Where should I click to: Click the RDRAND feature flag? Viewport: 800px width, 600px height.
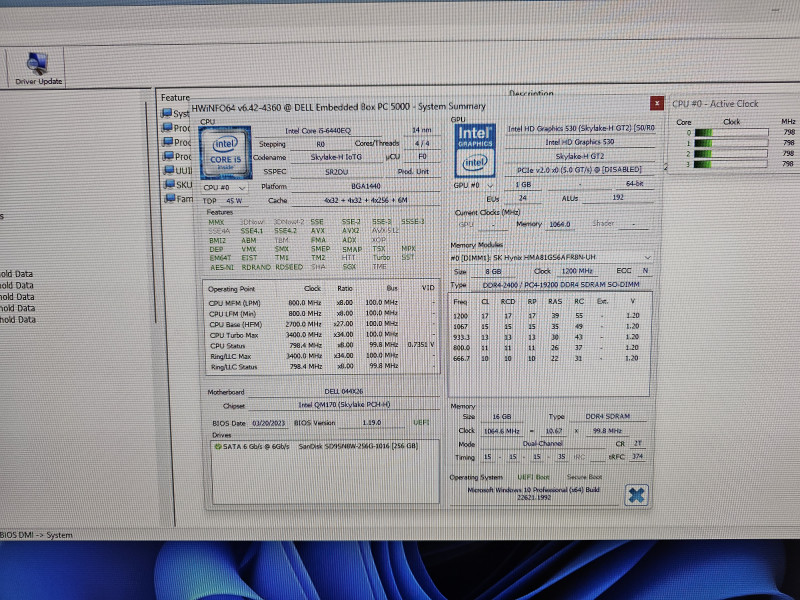(x=256, y=267)
